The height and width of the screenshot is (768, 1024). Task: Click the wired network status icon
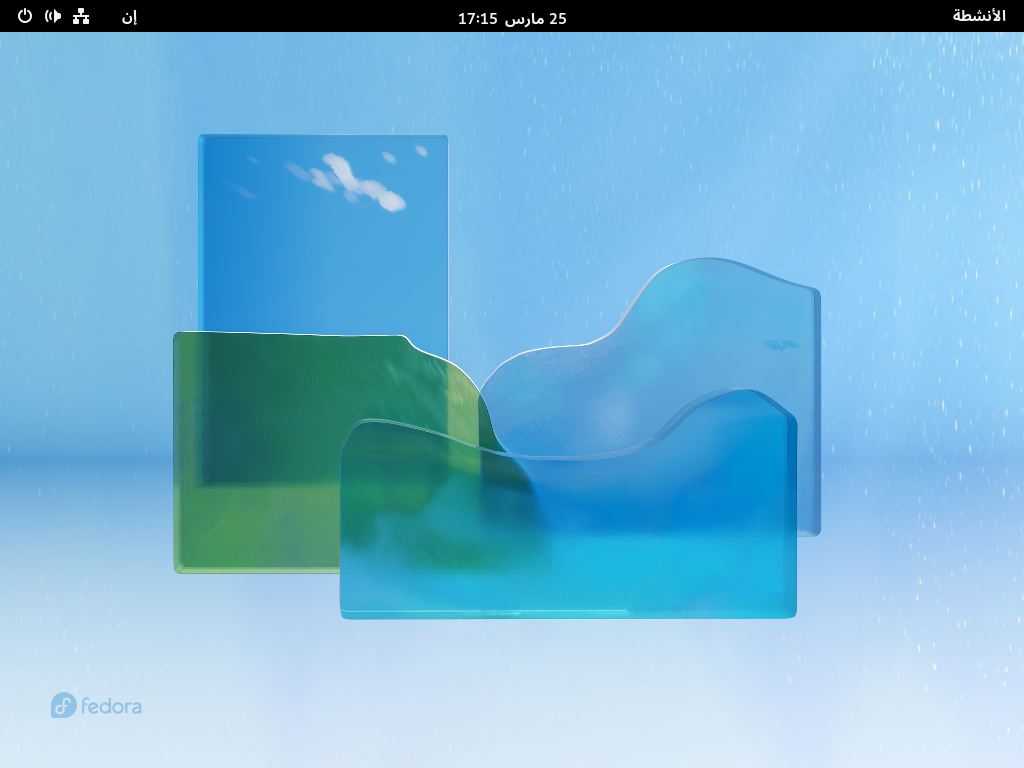(81, 16)
